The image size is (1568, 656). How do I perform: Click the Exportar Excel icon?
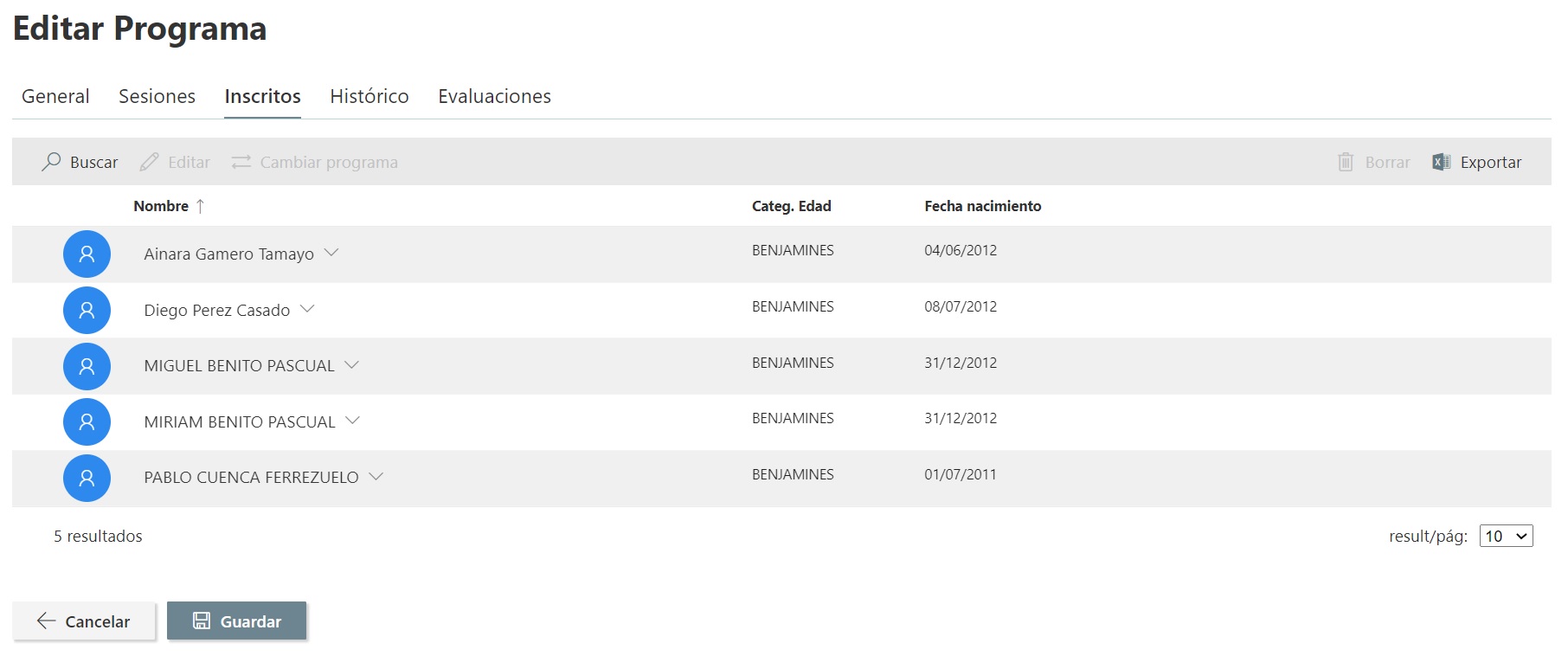[x=1441, y=162]
